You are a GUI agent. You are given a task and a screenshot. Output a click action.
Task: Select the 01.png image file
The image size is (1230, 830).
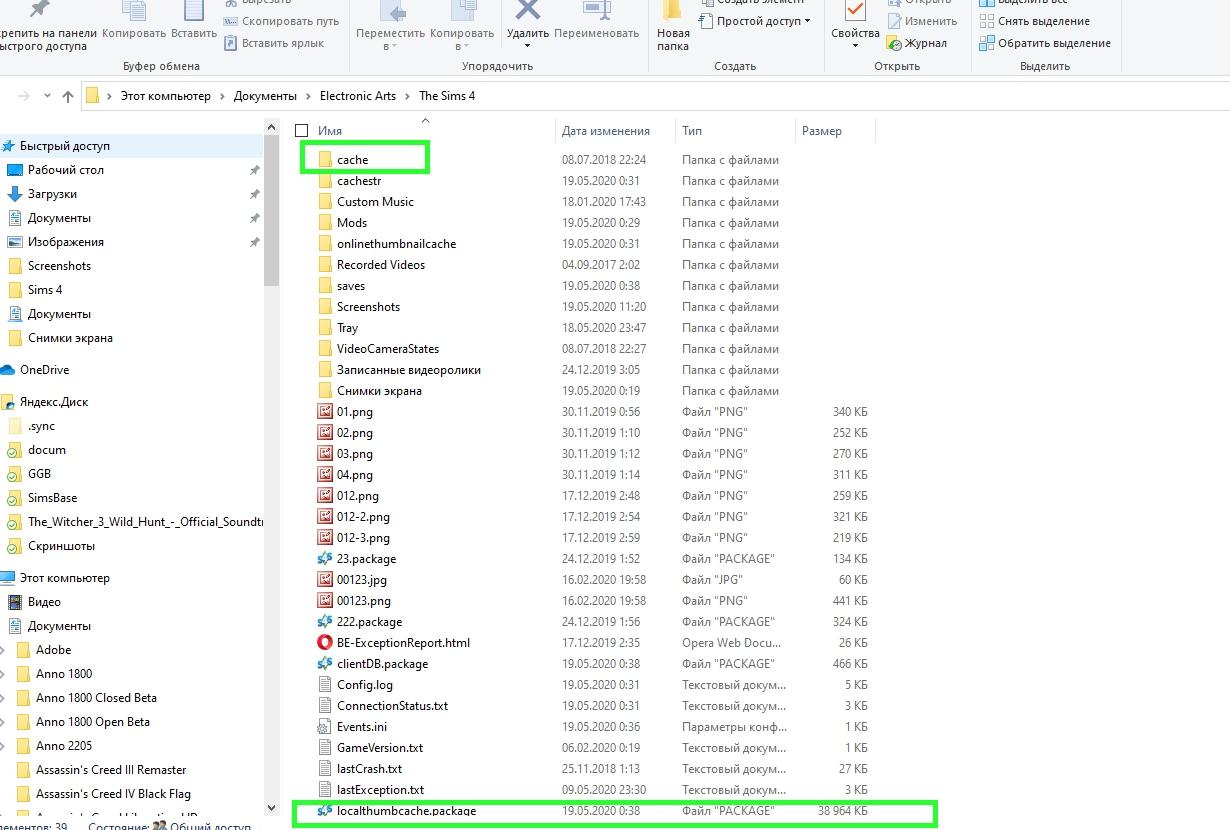(x=354, y=412)
